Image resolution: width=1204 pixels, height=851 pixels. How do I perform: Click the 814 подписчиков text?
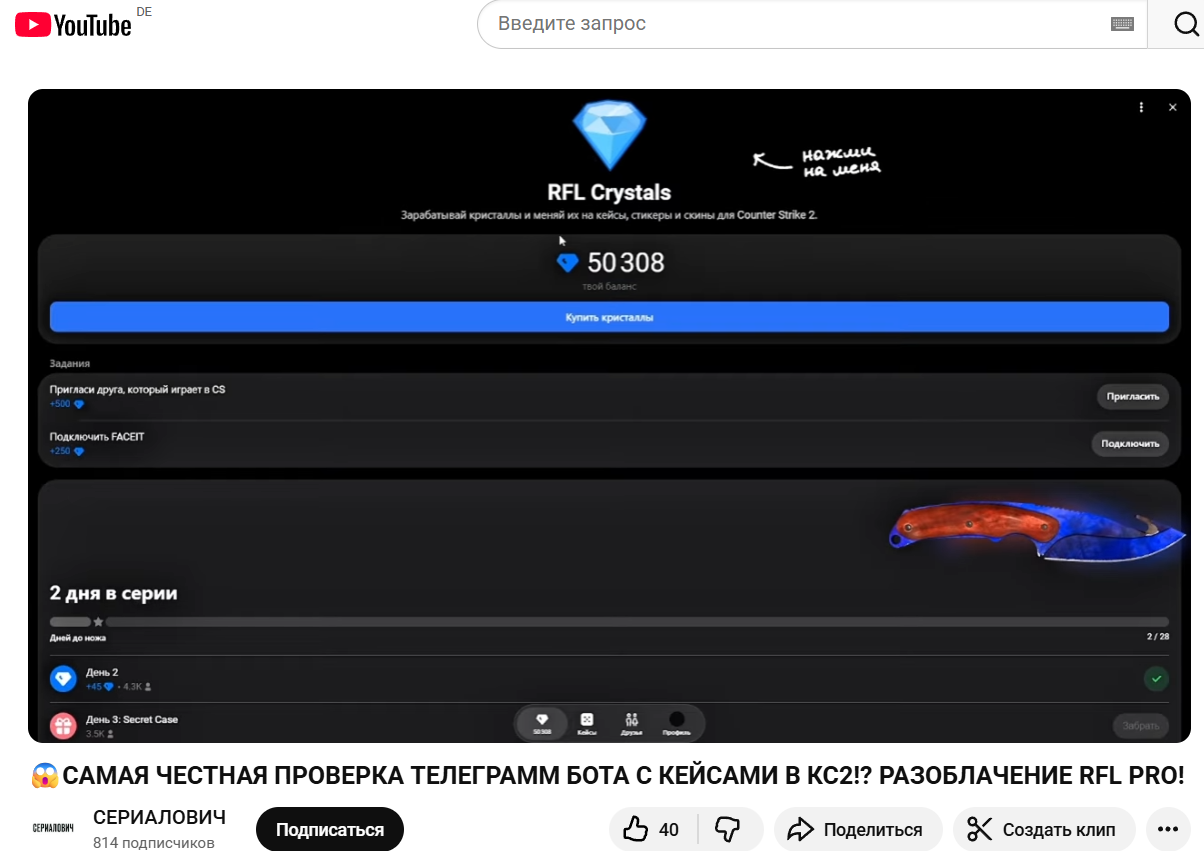pyautogui.click(x=154, y=843)
